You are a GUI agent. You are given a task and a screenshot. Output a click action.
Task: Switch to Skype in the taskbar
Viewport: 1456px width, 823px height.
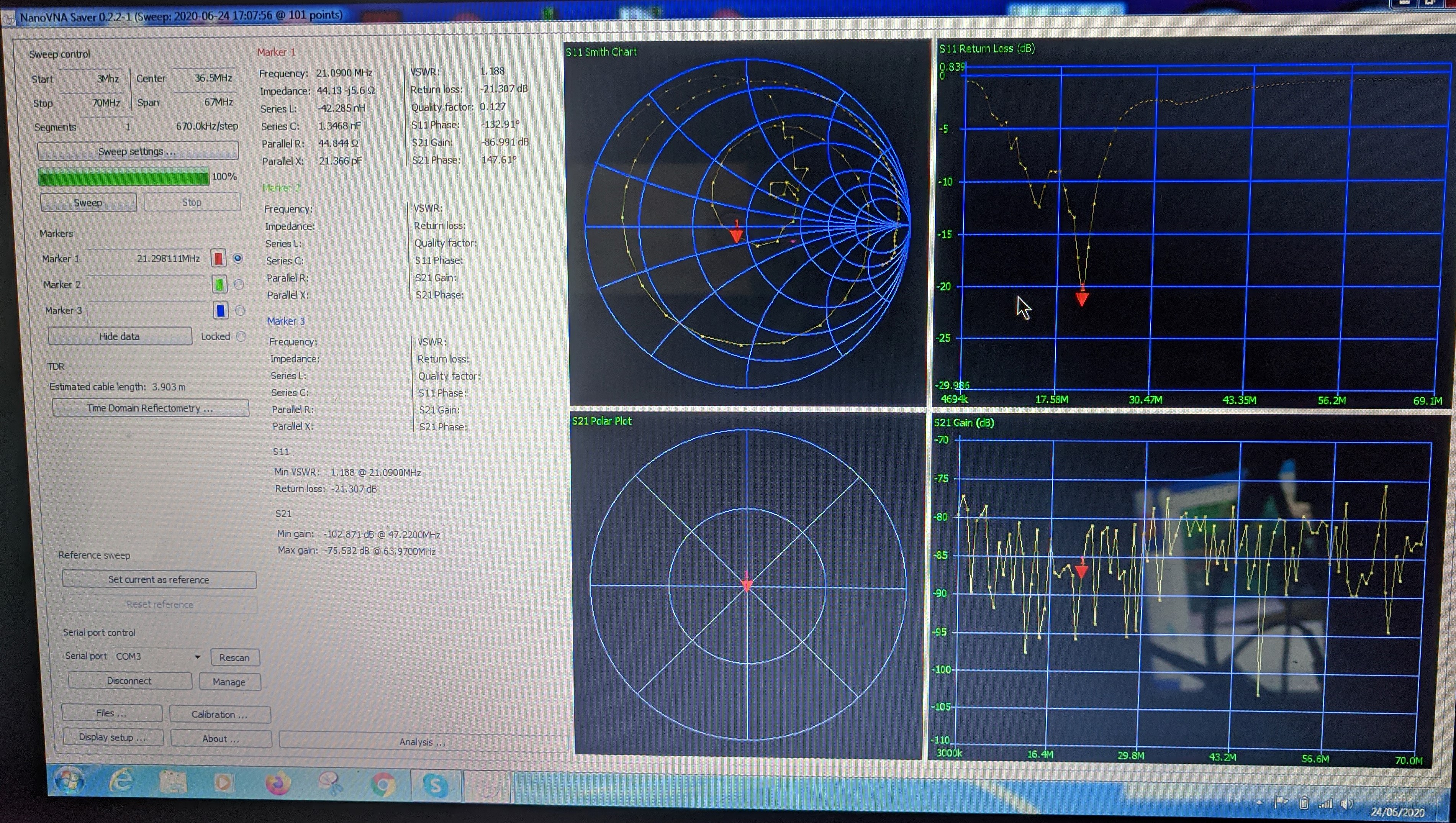click(435, 786)
